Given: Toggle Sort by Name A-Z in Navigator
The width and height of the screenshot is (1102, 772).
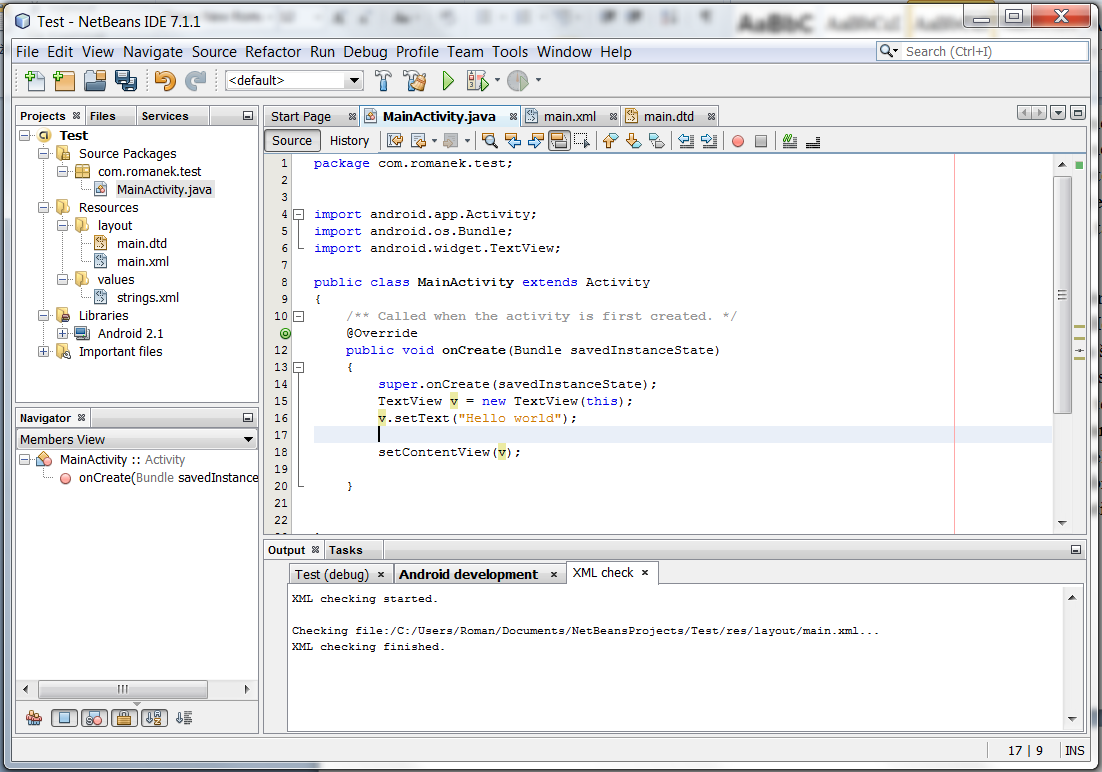Looking at the screenshot, I should pos(155,718).
